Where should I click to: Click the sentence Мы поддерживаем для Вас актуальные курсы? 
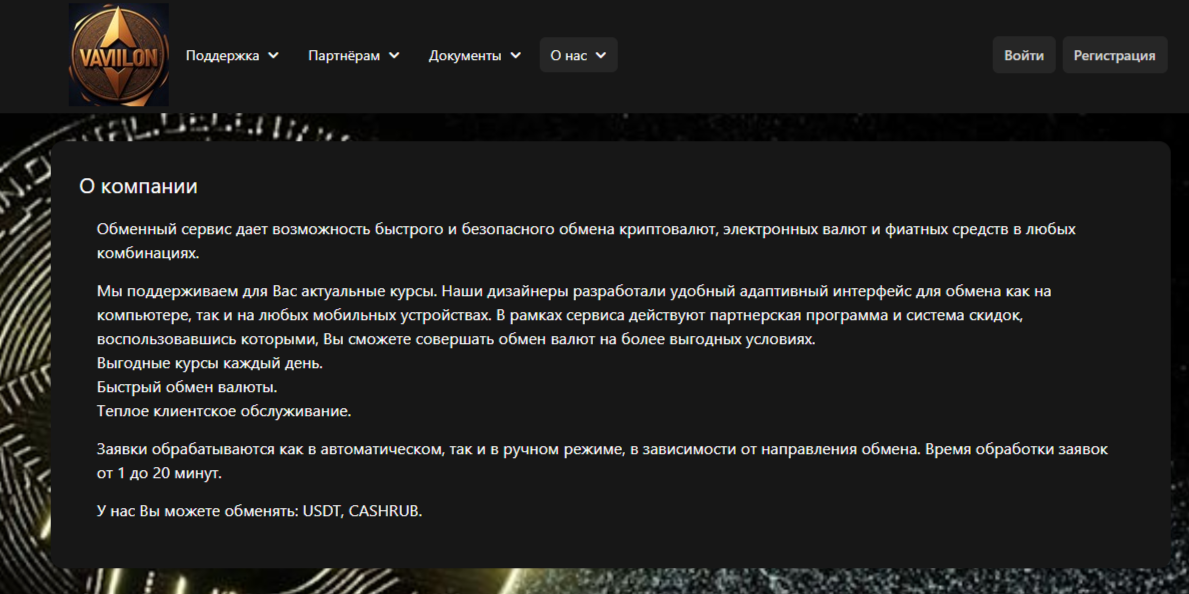pos(267,291)
